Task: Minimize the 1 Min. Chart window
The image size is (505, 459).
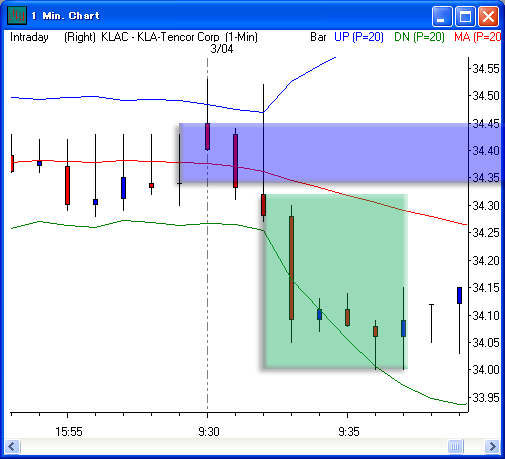Action: pyautogui.click(x=442, y=16)
